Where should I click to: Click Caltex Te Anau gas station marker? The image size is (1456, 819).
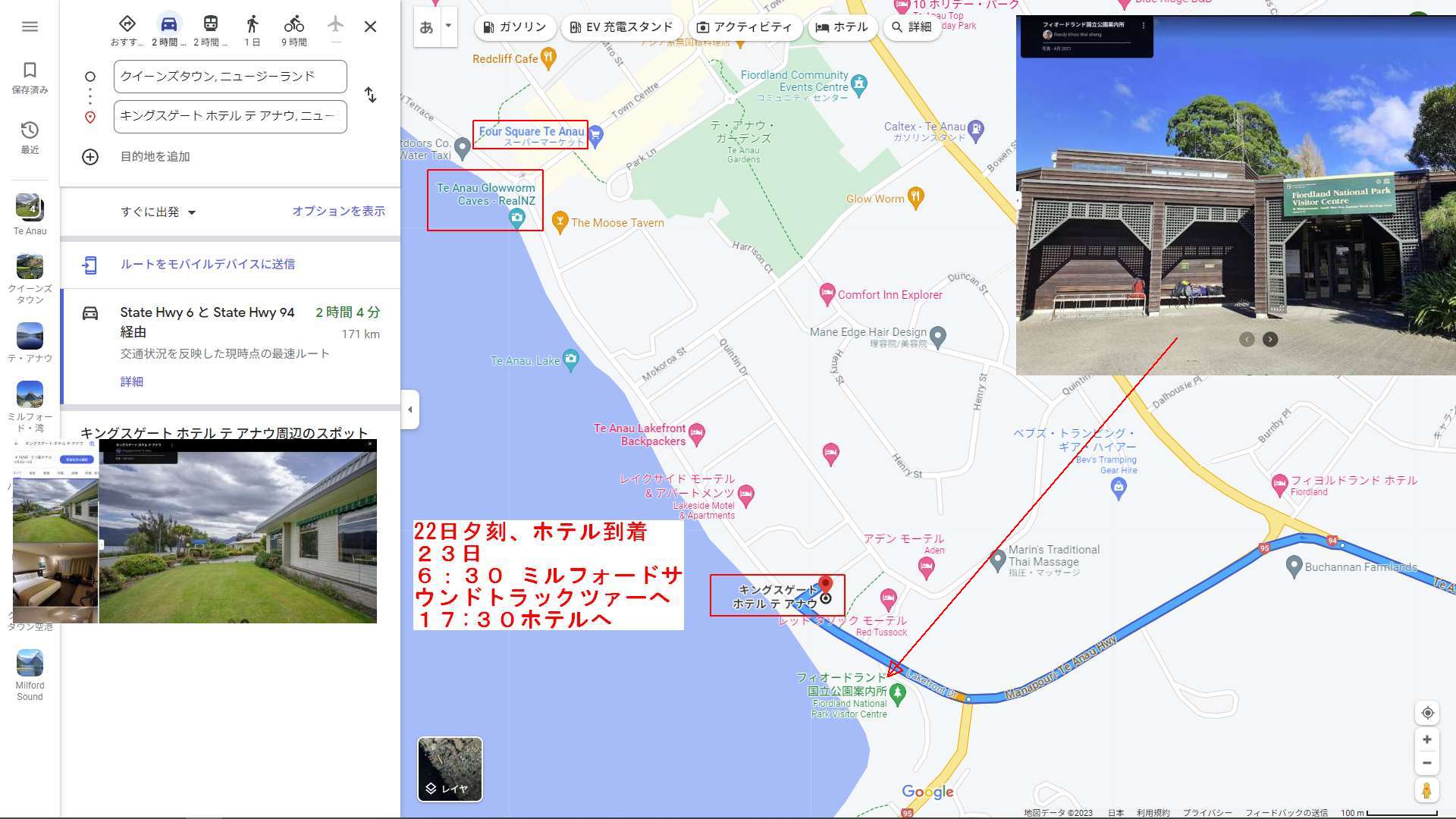pos(977,129)
